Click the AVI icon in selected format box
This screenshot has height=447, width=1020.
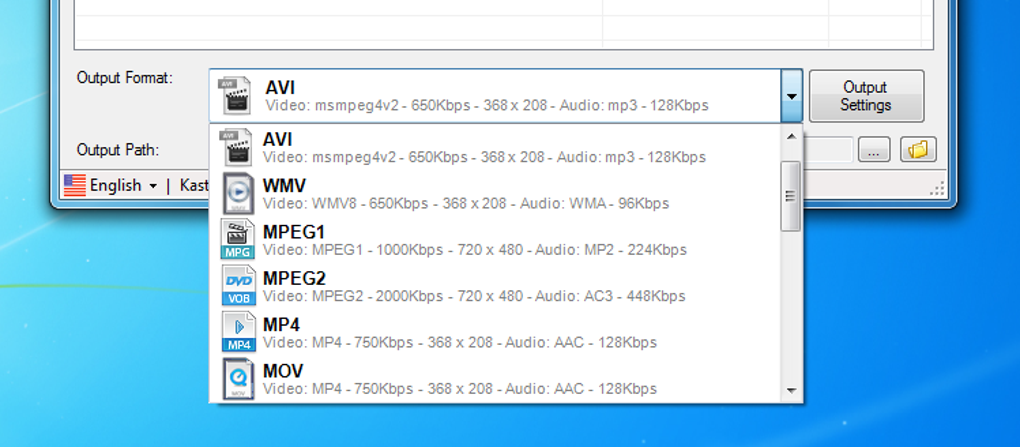pos(234,96)
